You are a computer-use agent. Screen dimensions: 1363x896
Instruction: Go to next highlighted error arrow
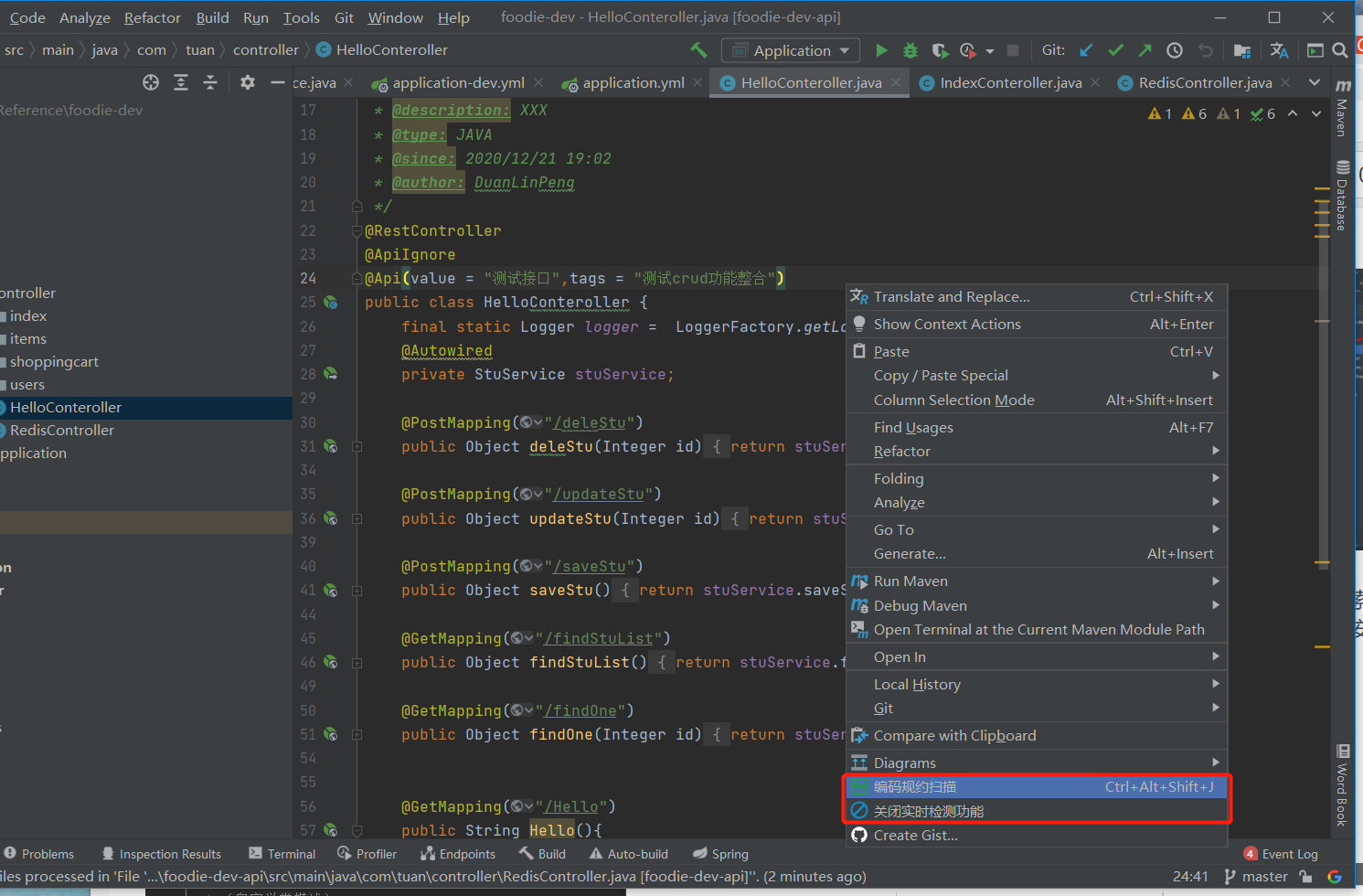pos(1316,114)
